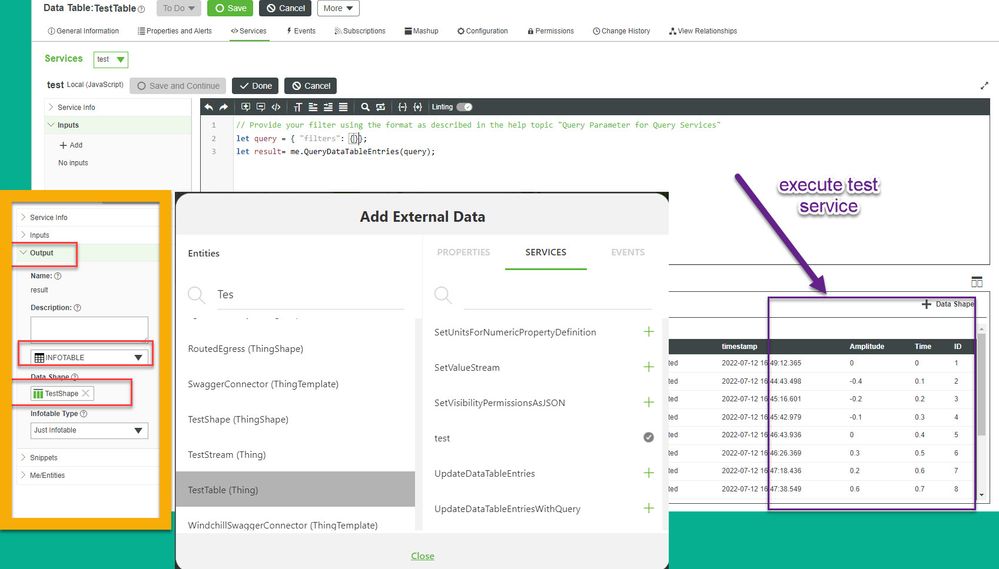
Task: Click the green Save button
Action: 230,8
